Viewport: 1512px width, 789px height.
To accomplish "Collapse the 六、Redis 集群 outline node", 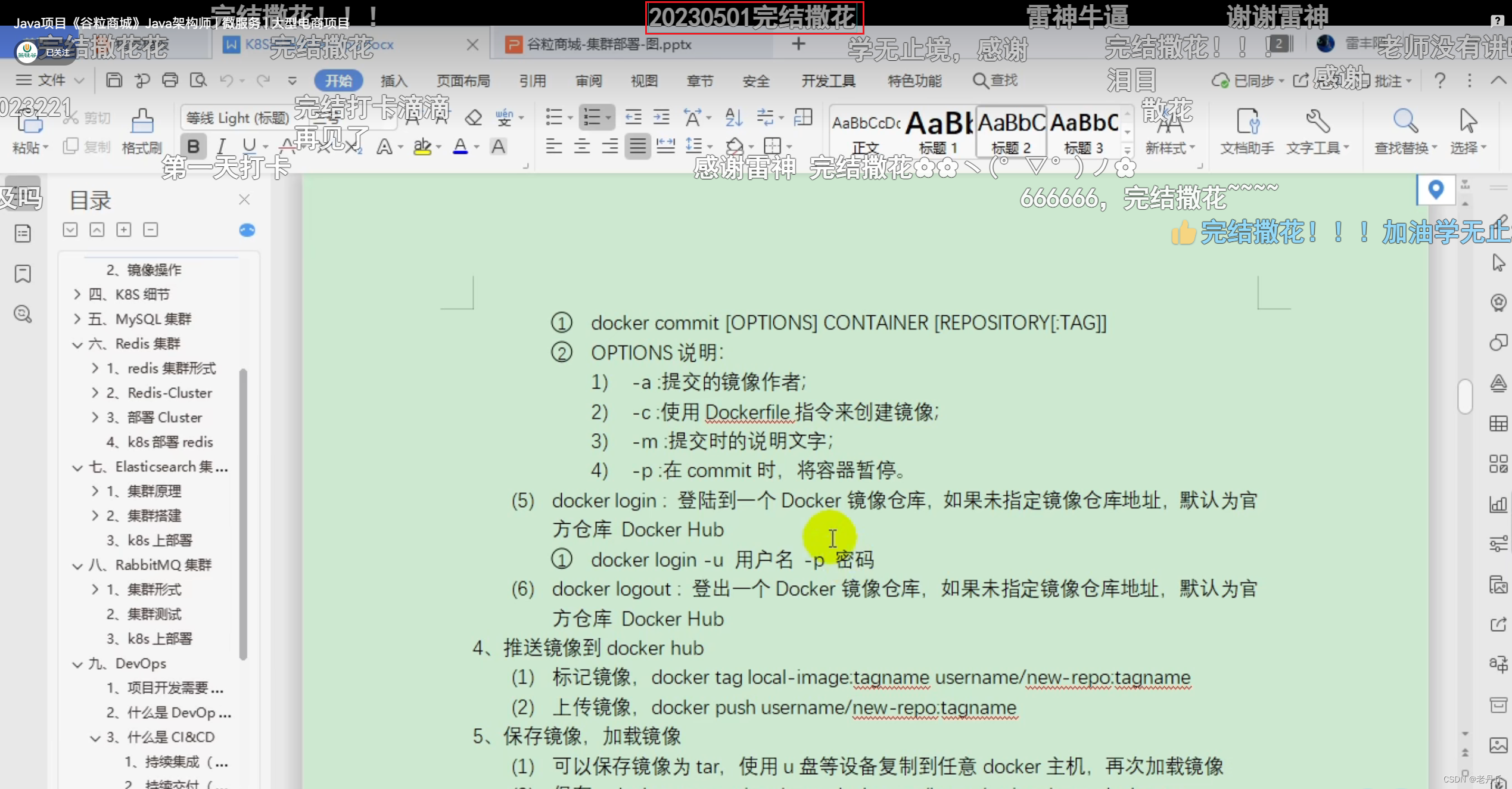I will click(77, 344).
